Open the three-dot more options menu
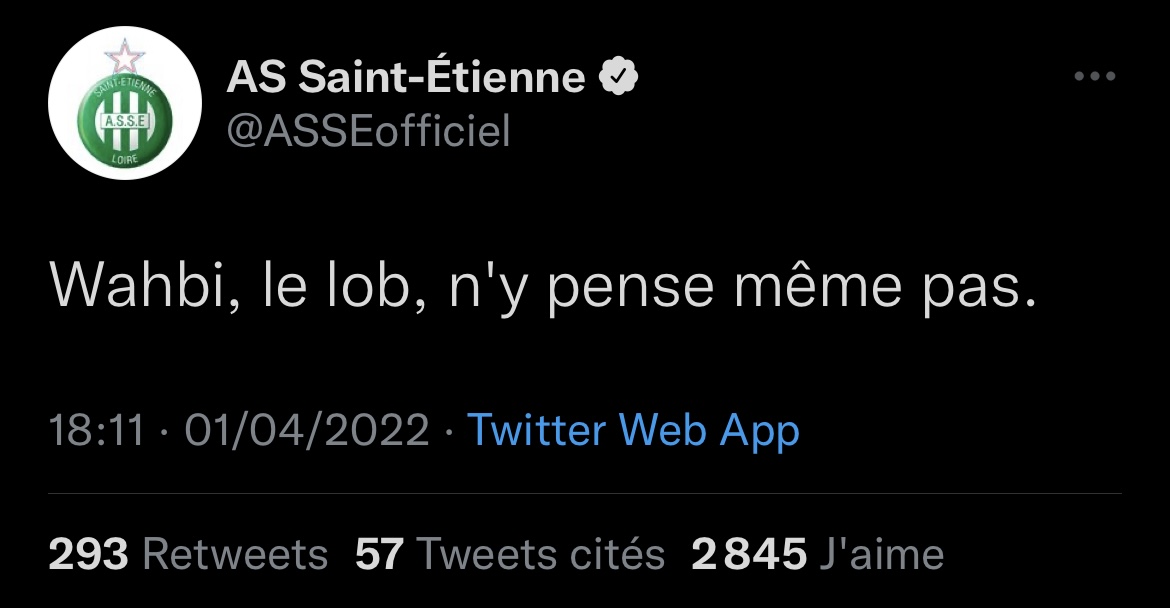 (1094, 77)
